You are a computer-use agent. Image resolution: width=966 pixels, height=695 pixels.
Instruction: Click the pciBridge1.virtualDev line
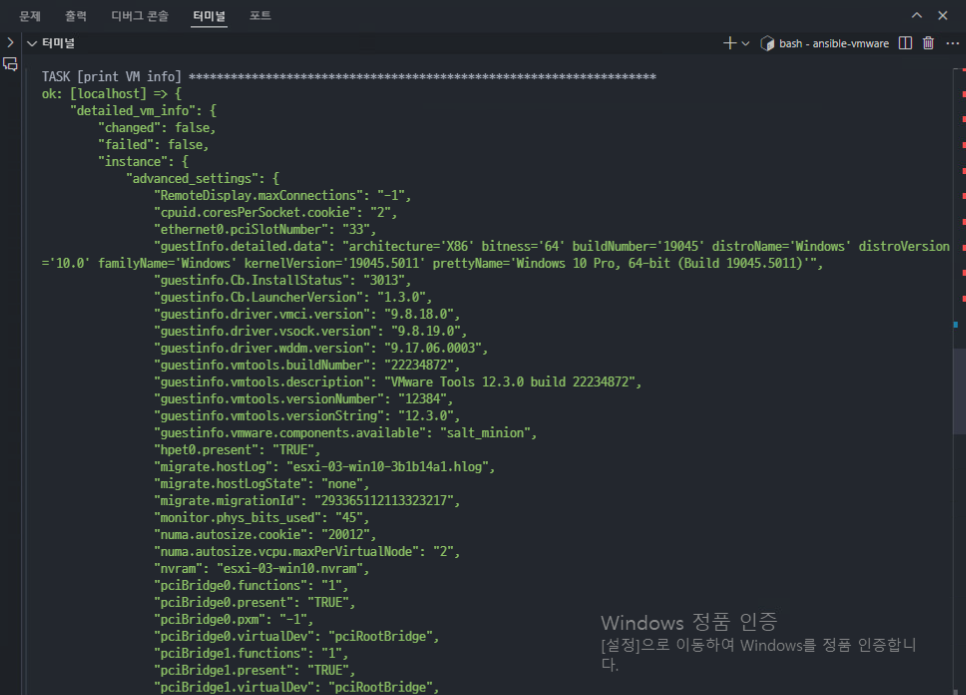(296, 686)
